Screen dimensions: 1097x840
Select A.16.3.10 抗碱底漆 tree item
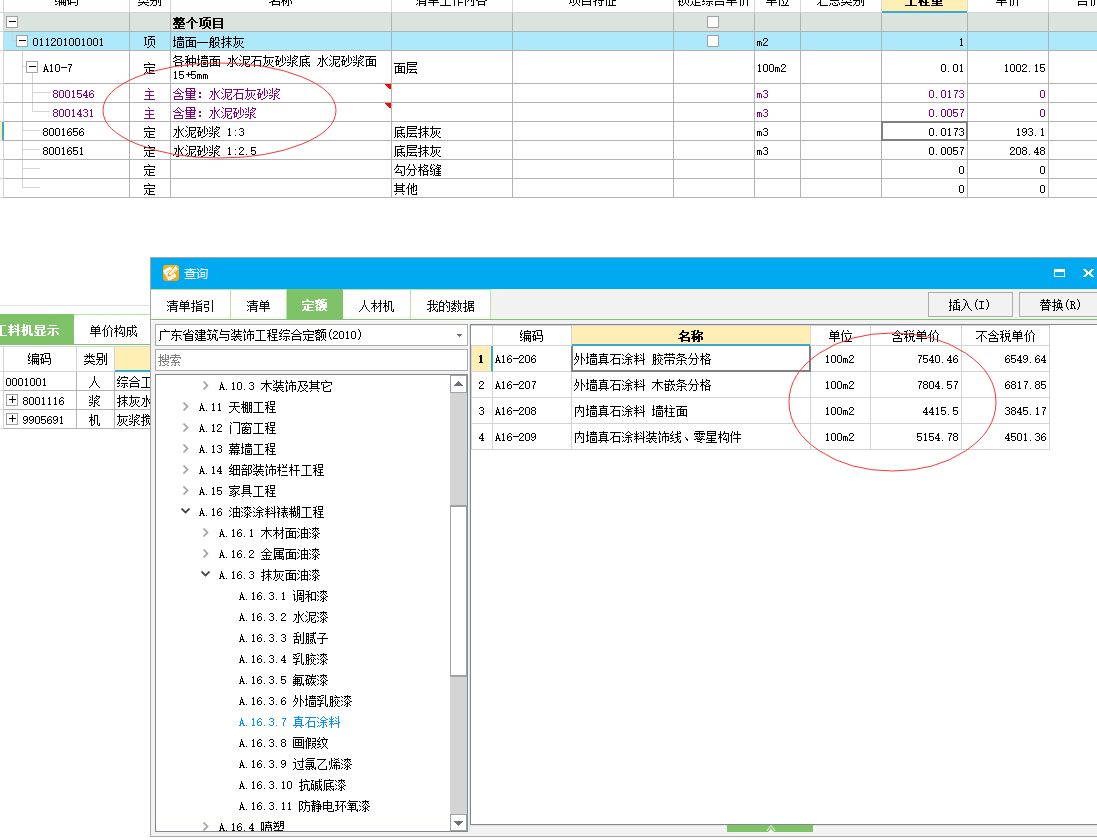(292, 785)
